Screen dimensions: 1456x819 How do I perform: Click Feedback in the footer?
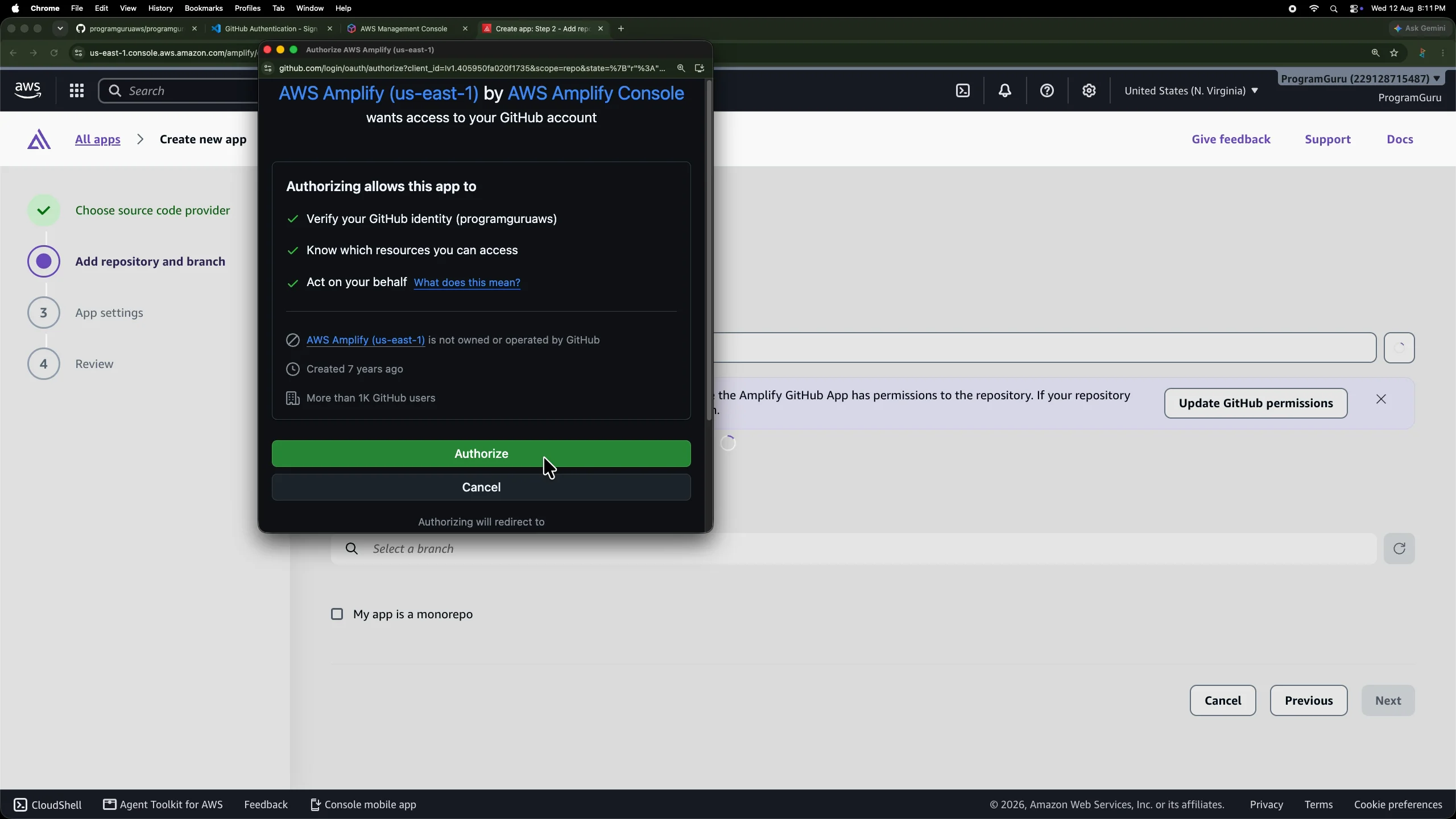[x=266, y=805]
